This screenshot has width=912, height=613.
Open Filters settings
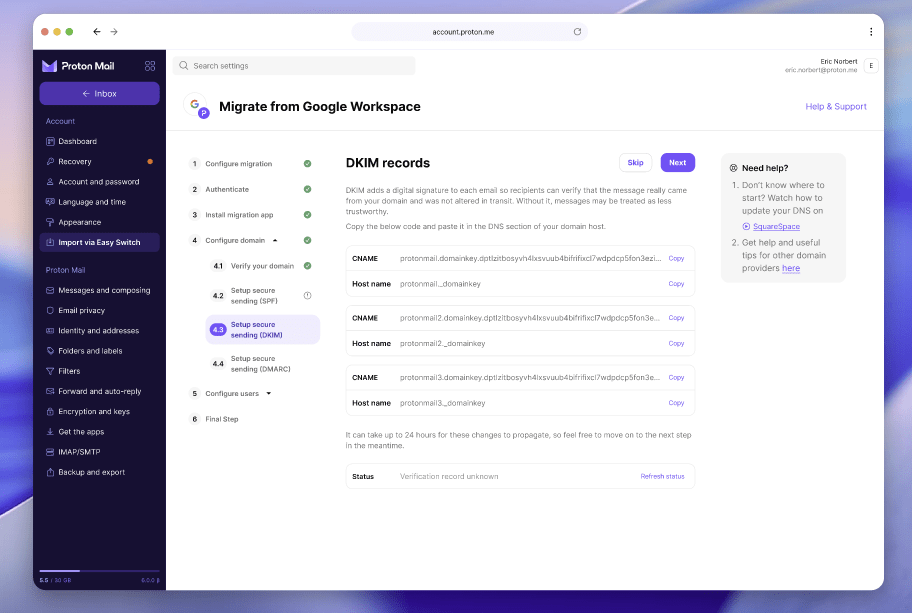[x=99, y=371]
